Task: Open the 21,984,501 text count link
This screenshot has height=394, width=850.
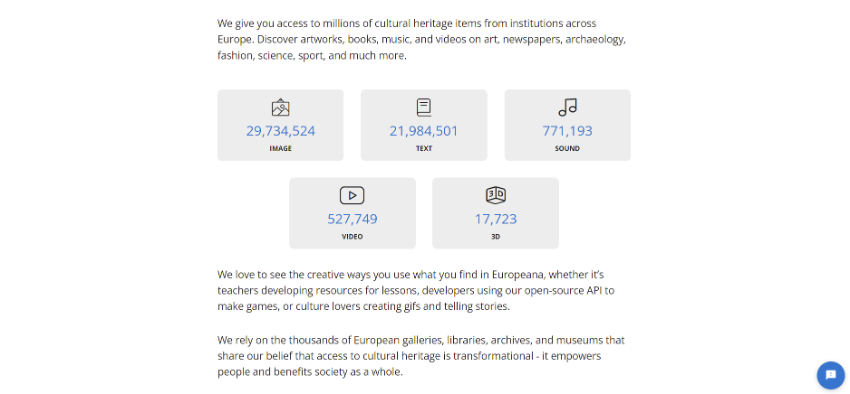Action: pos(424,131)
